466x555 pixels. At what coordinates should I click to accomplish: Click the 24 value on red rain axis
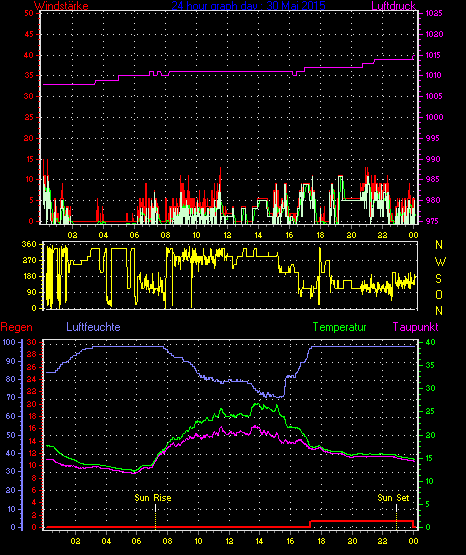[31, 379]
